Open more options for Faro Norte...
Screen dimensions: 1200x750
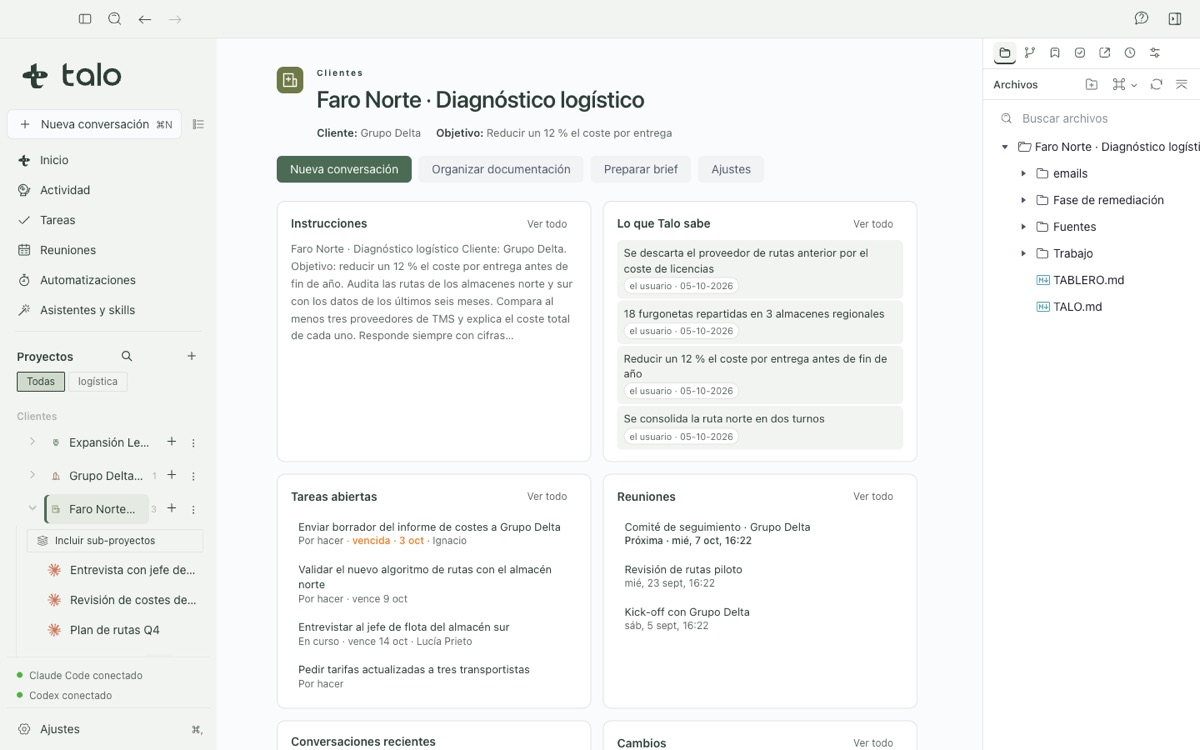point(194,509)
